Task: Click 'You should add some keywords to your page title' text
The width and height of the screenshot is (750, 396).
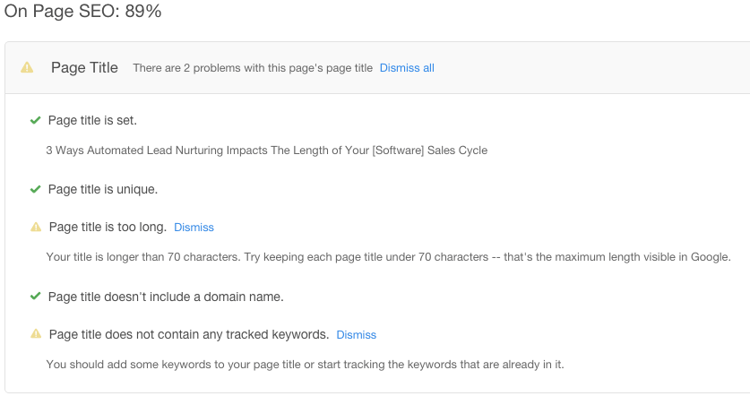Action: pos(305,364)
